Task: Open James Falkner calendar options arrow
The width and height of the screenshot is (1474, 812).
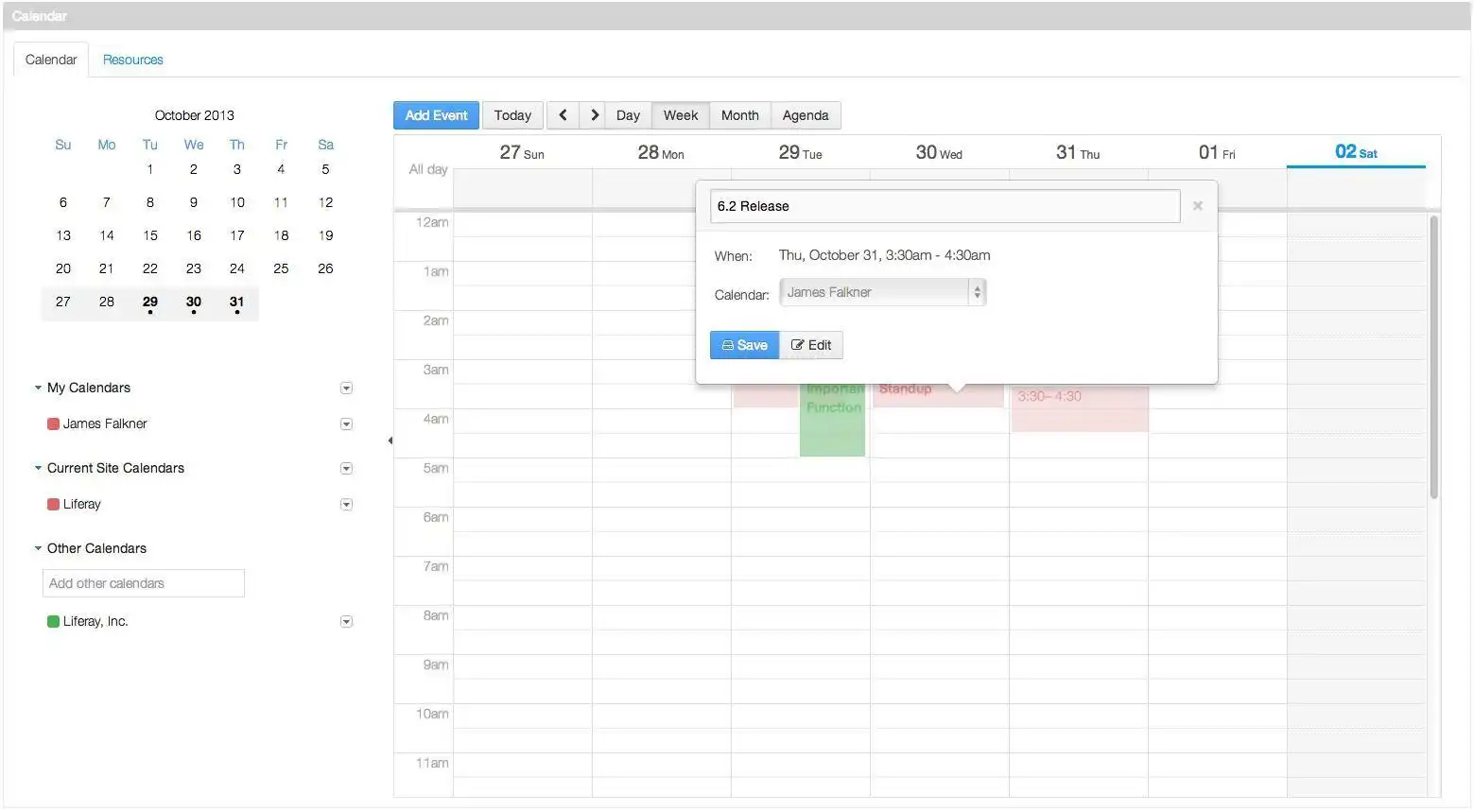Action: click(346, 424)
